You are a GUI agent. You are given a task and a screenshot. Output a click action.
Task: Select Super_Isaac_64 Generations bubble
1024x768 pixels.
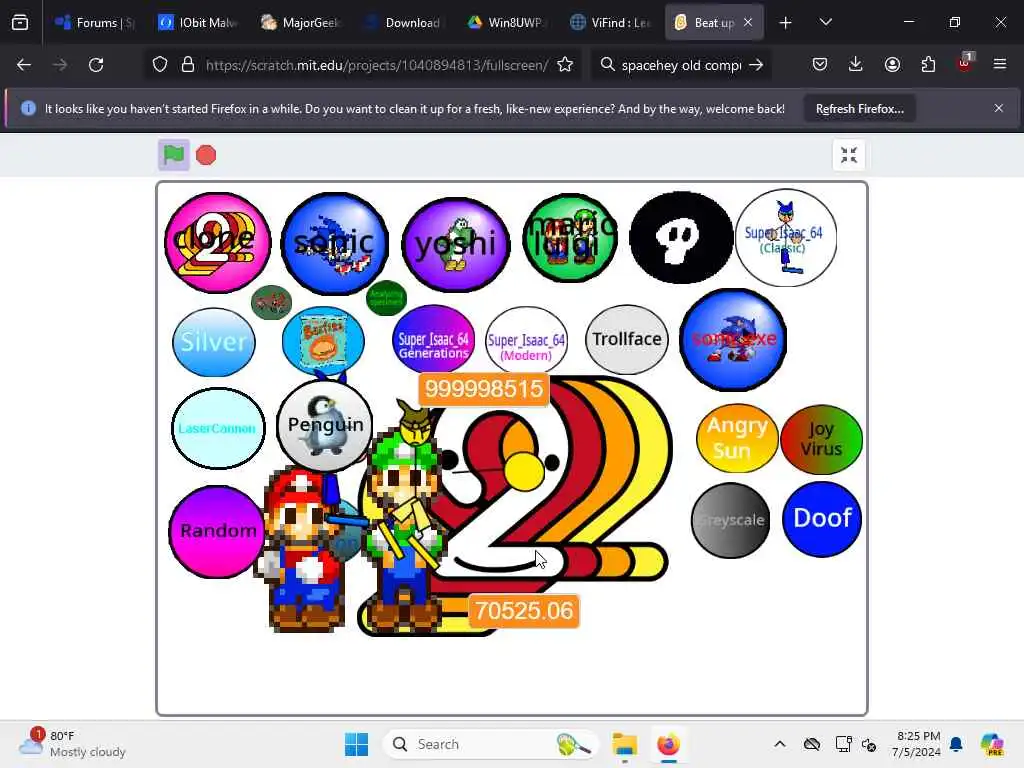tap(434, 340)
